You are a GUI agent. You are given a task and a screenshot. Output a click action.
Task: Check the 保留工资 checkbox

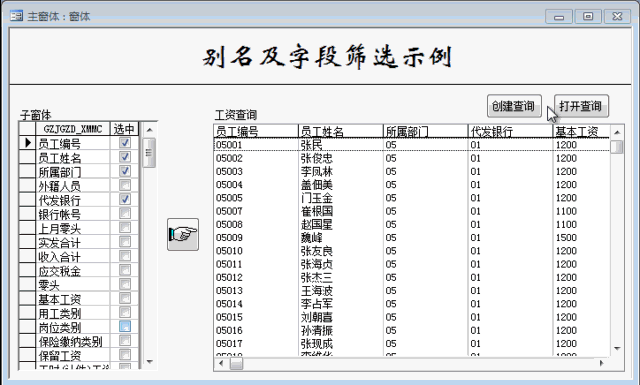(x=125, y=355)
